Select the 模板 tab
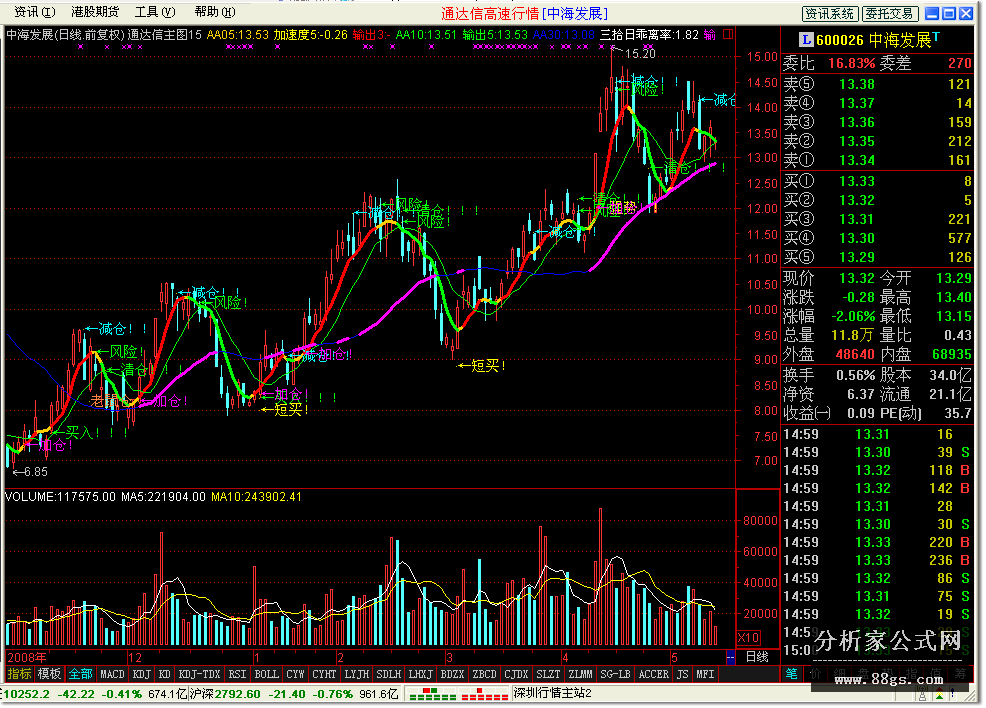The width and height of the screenshot is (986, 708). [49, 674]
